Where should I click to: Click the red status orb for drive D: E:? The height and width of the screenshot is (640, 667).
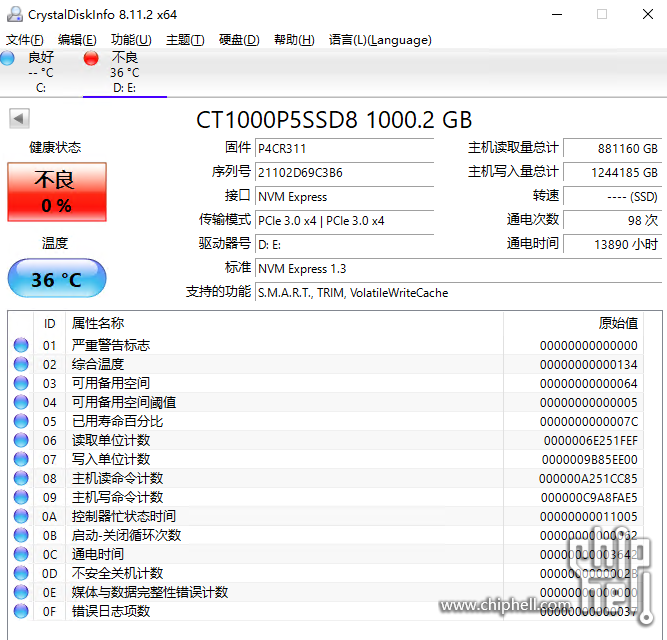[91, 58]
